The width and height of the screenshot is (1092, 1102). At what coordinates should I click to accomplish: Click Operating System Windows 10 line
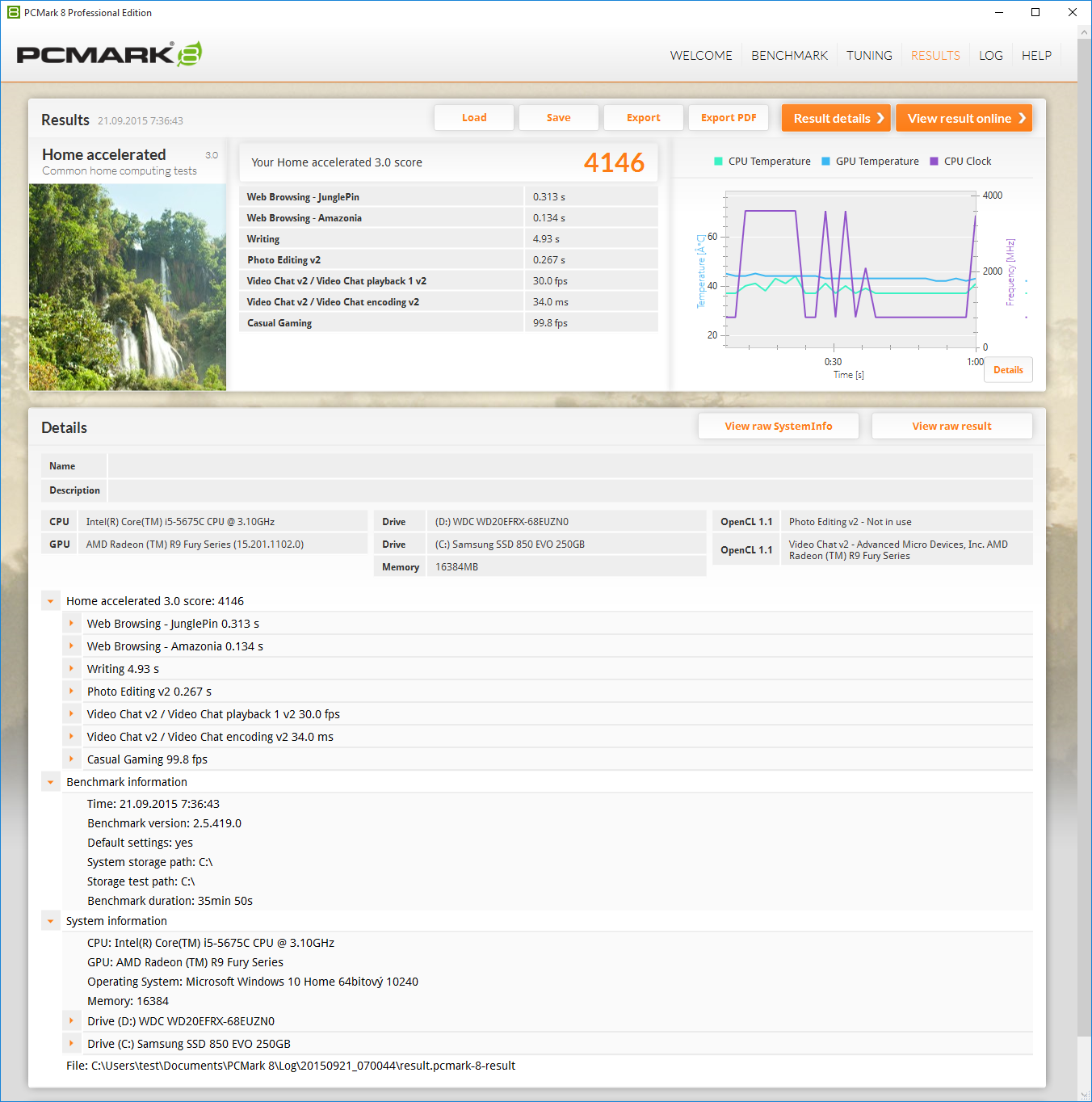[x=253, y=982]
